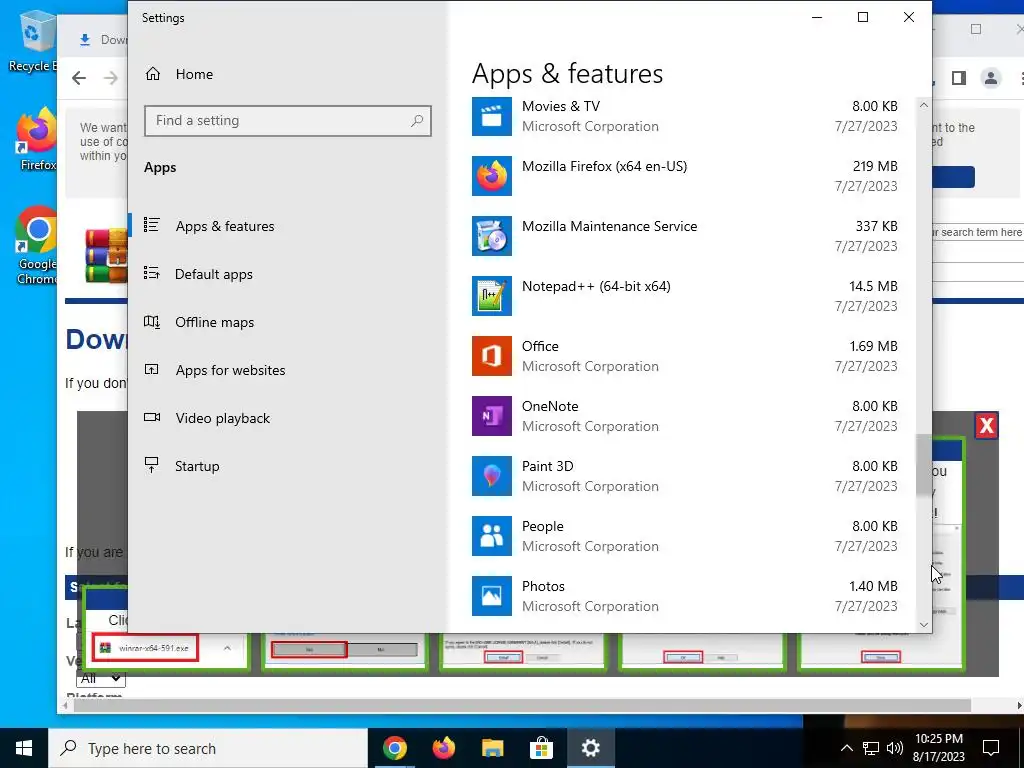The width and height of the screenshot is (1024, 768).
Task: Click the Photos app icon
Action: point(492,596)
